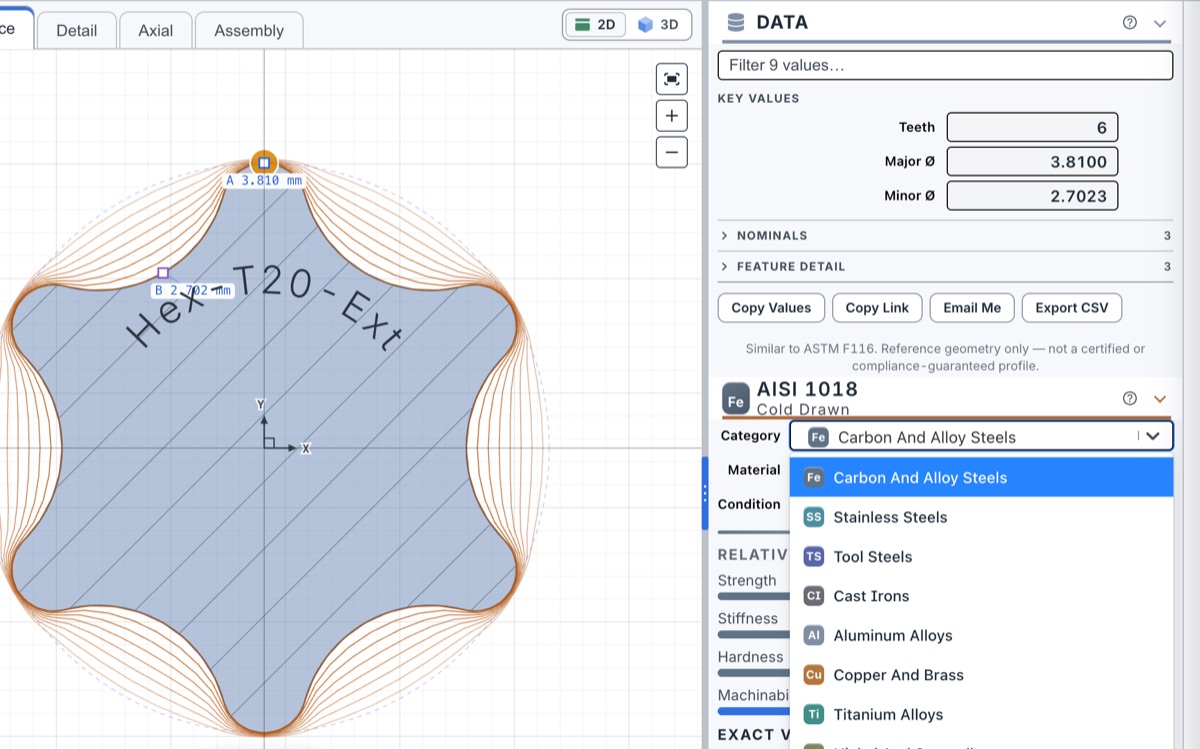The height and width of the screenshot is (749, 1200).
Task: Select Cast Irons category
Action: 981,596
